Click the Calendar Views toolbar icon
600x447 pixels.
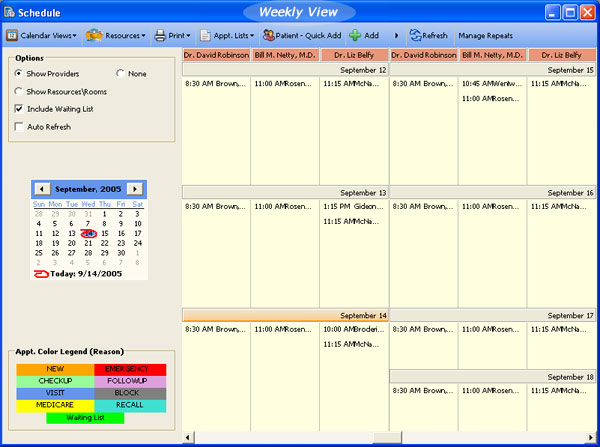12,35
